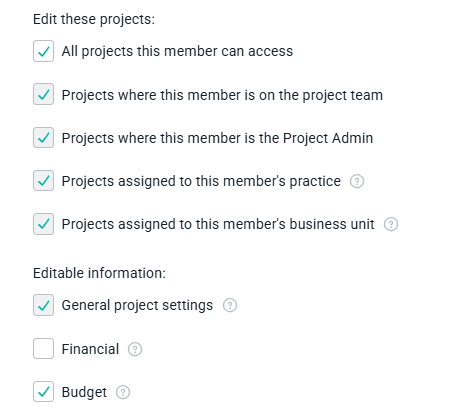Viewport: 460px width, 416px height.
Task: Click the 'Financial' label text
Action: coord(90,349)
